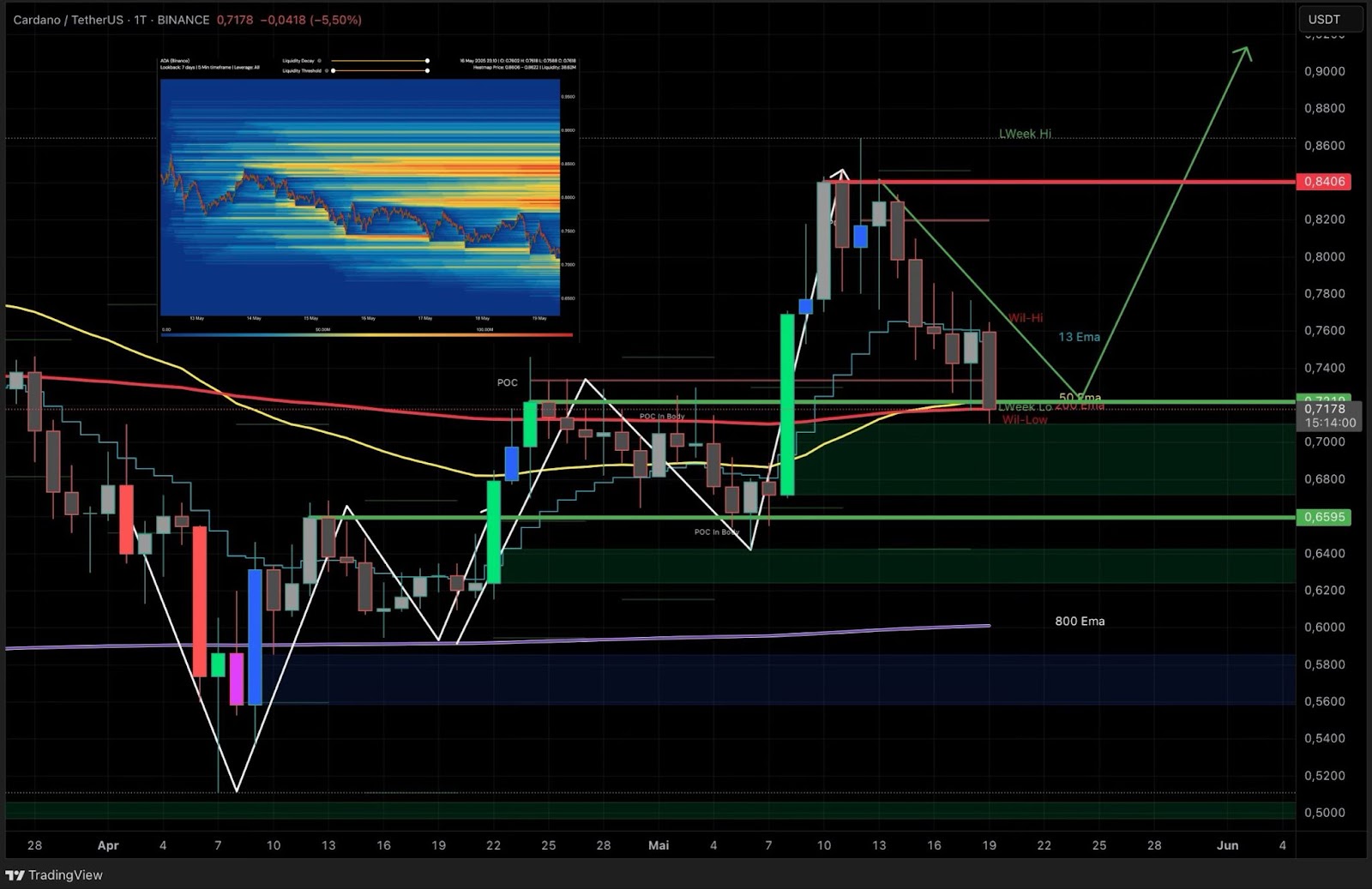This screenshot has width=1372, height=889.
Task: Click the 0,8406 red price label
Action: pyautogui.click(x=1325, y=182)
